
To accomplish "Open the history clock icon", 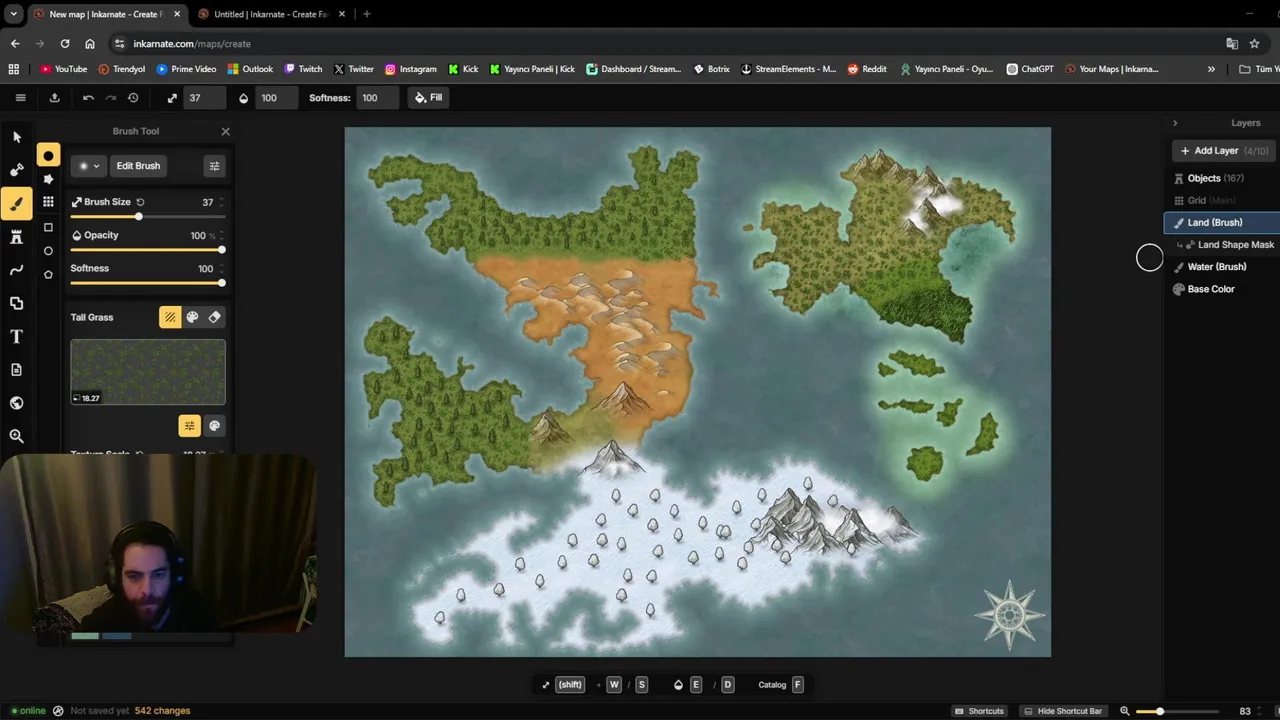I will tap(133, 98).
